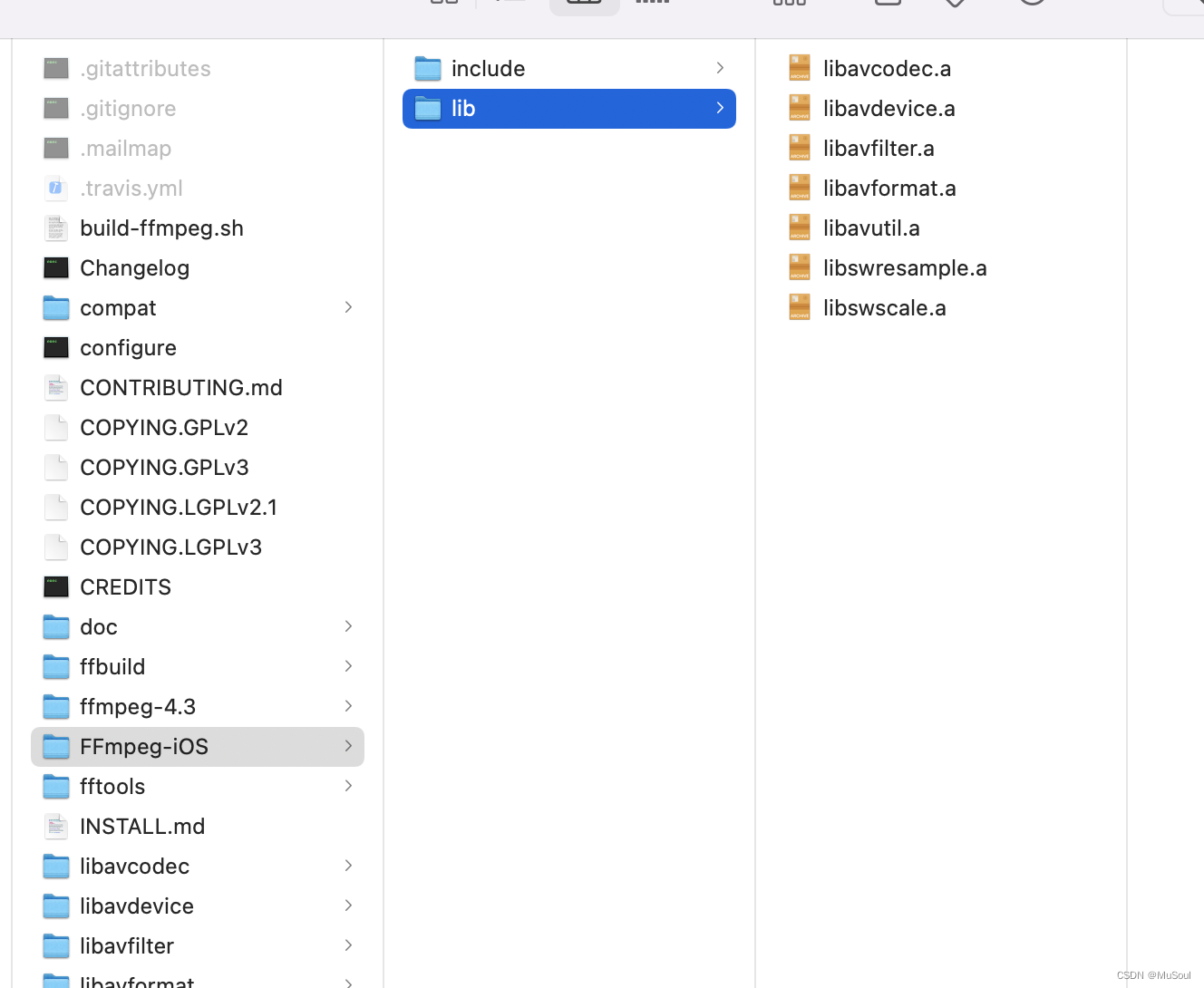Viewport: 1204px width, 988px height.
Task: Expand the include folder chevron
Action: [720, 68]
